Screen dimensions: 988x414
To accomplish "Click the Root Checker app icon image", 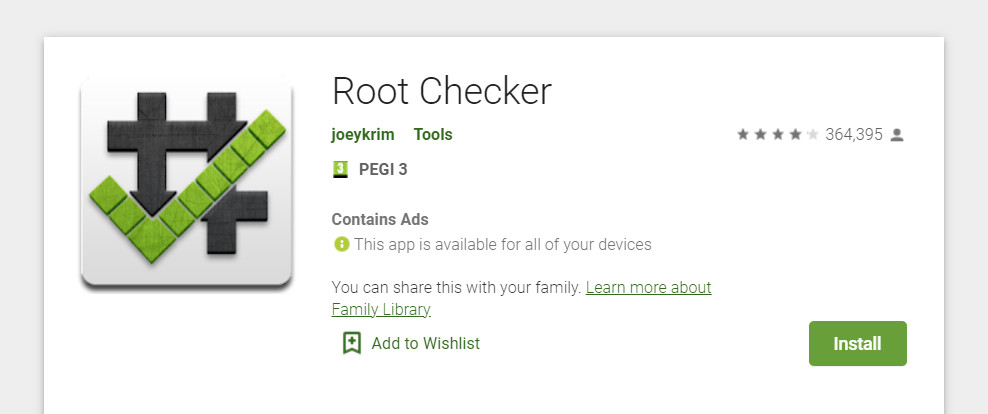I will click(x=187, y=183).
